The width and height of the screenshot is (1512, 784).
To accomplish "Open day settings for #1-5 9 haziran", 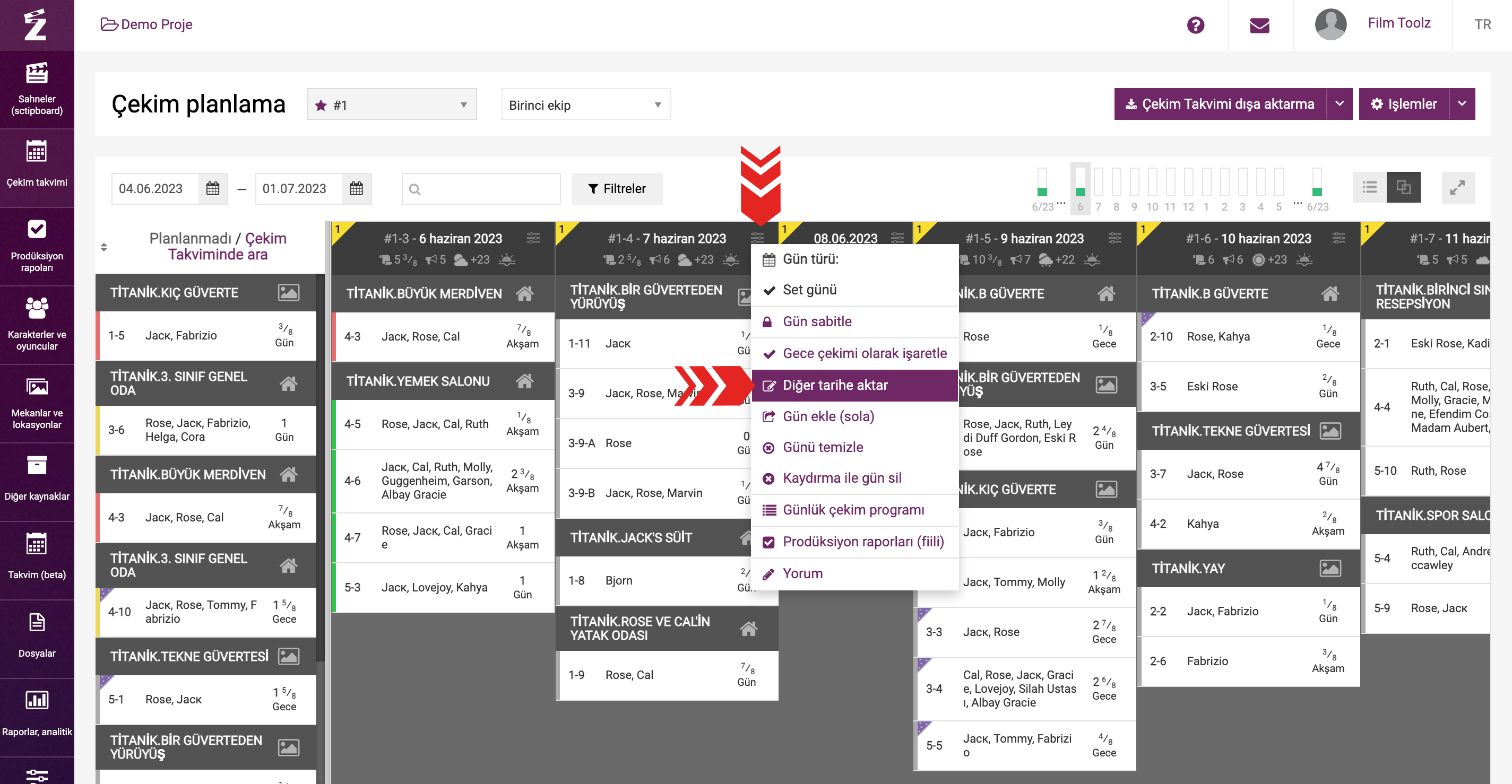I will (x=1114, y=238).
